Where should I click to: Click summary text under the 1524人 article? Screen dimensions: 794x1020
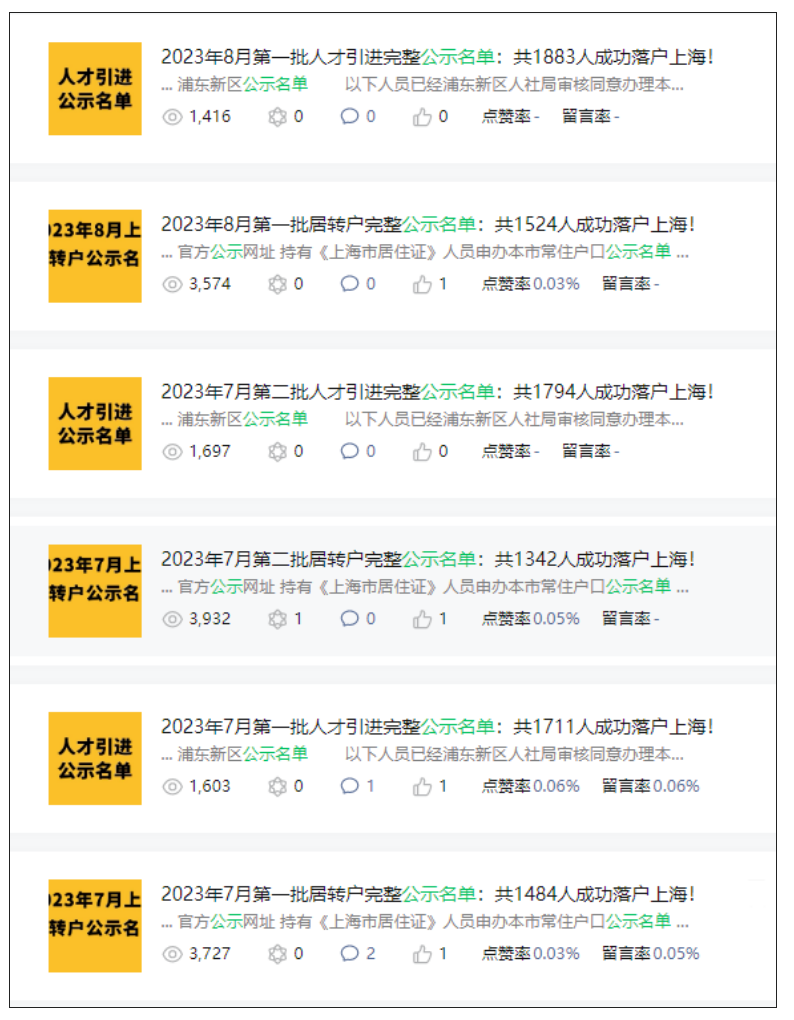[425, 252]
